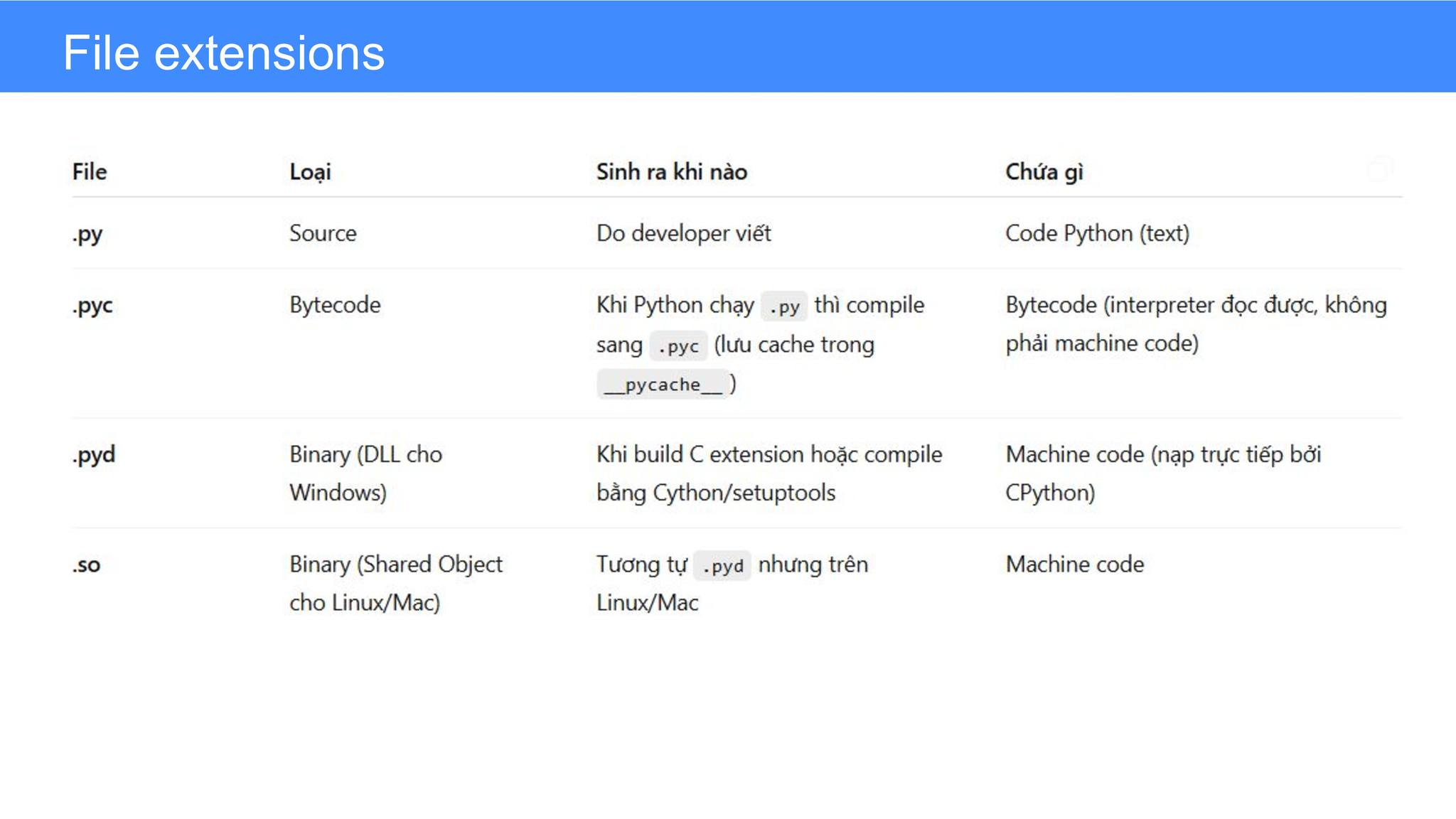Click the __pycache__ inline code chip
1456x819 pixels.
(x=663, y=385)
